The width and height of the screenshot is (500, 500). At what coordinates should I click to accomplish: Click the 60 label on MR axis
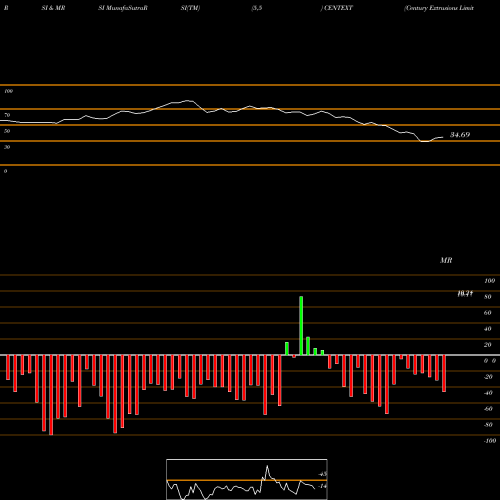[x=487, y=313]
